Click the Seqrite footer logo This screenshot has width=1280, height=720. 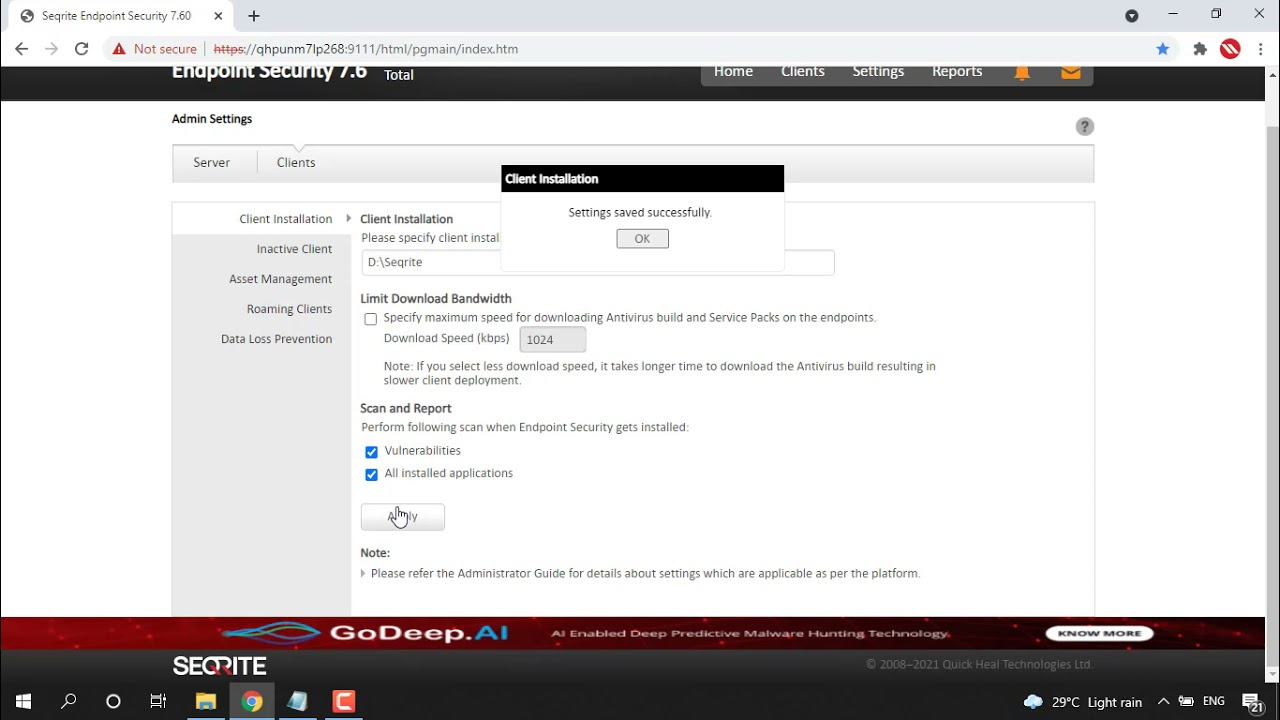tap(219, 666)
